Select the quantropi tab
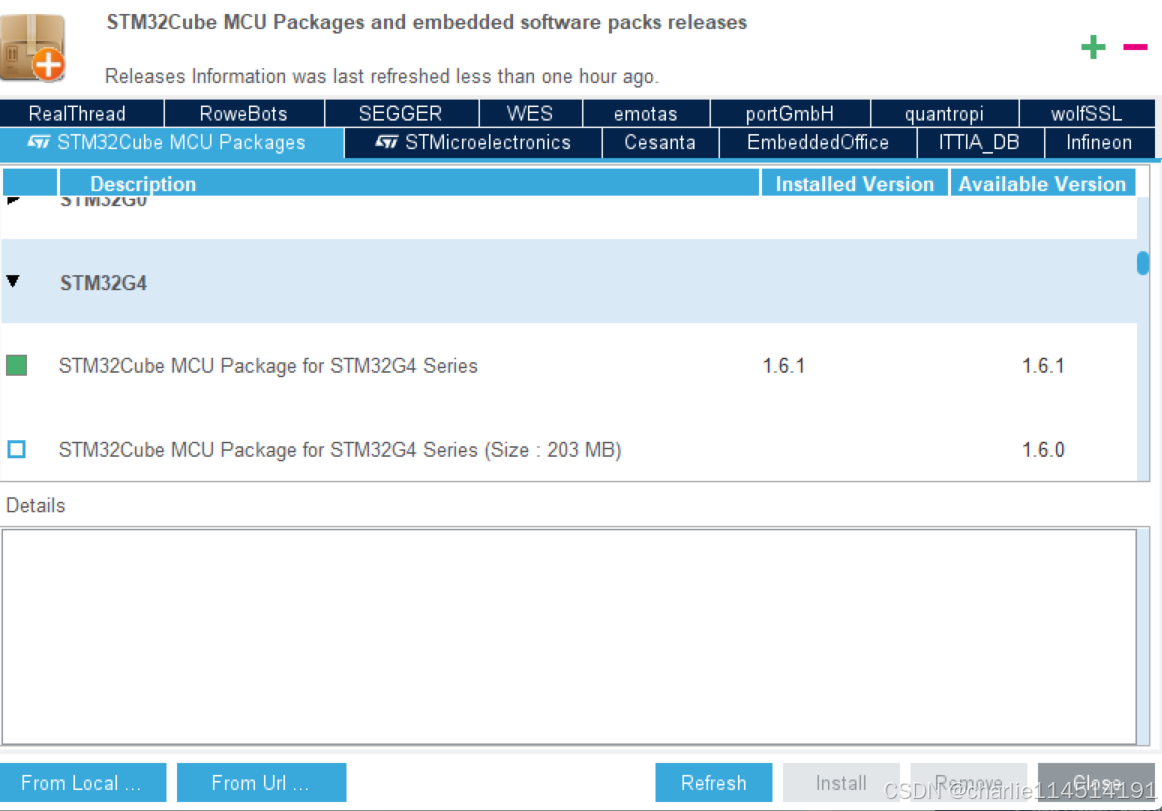1162x811 pixels. [x=945, y=113]
